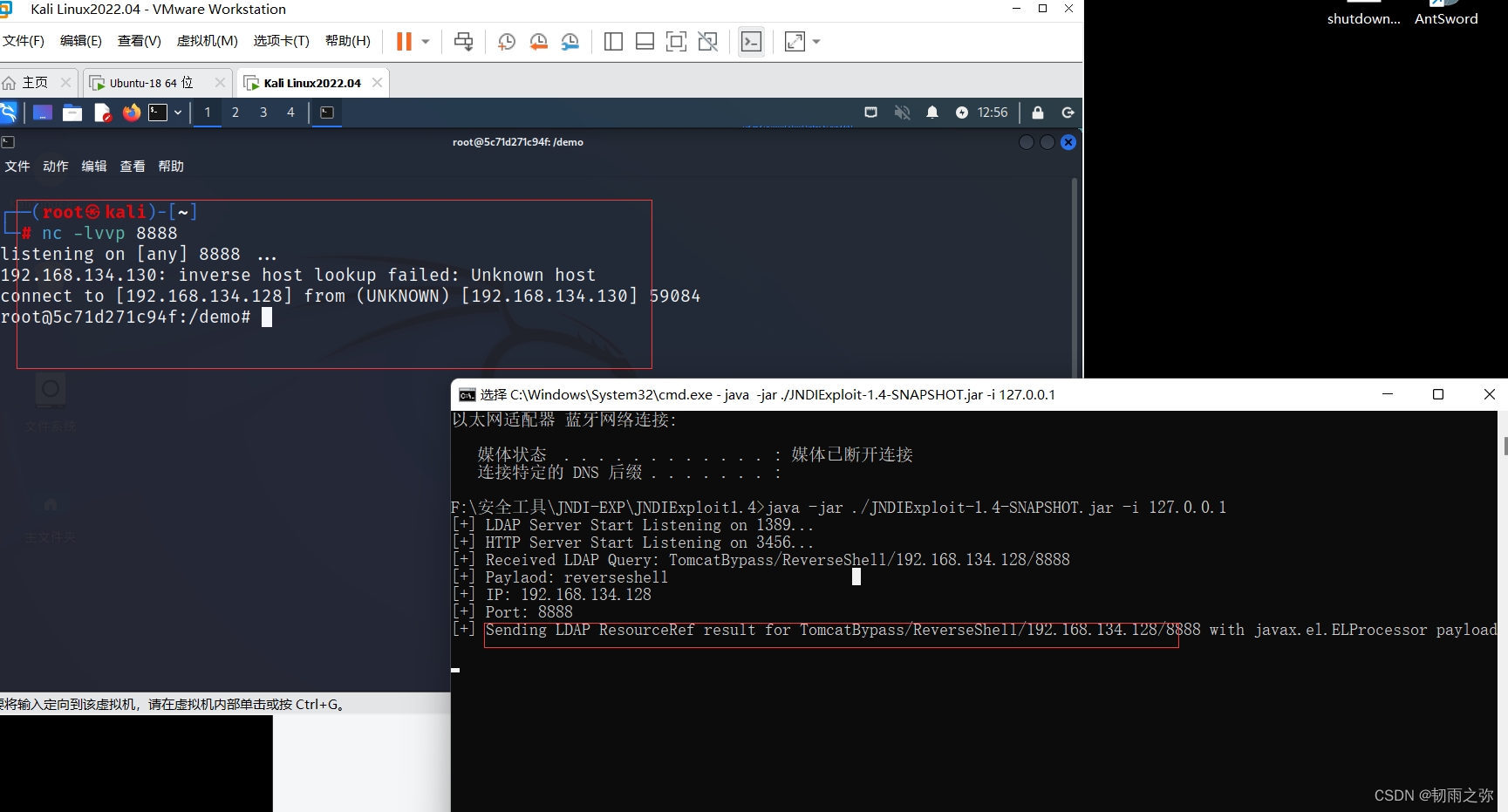
Task: Click at the root@5c71d271c94f shell prompt
Action: [126, 317]
